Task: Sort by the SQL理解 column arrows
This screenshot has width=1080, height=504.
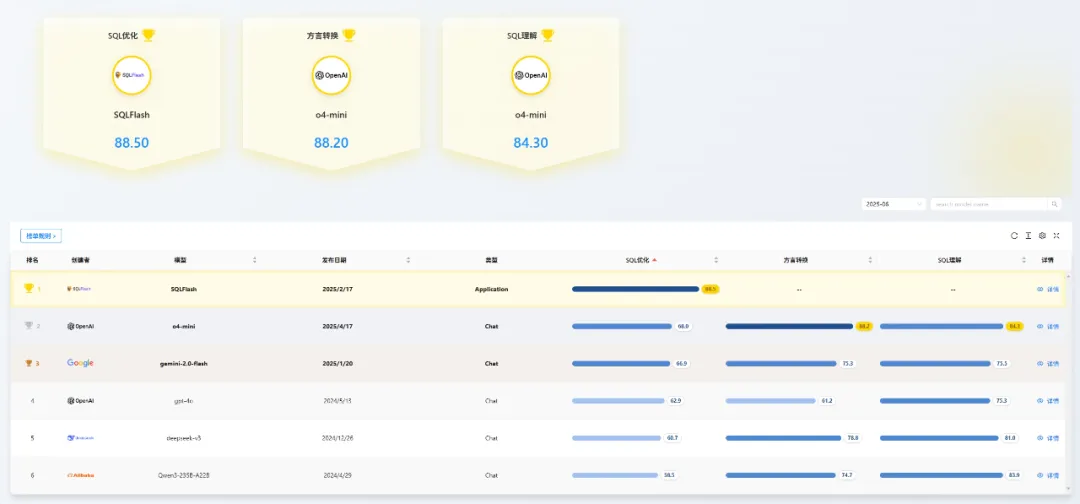Action: (x=1024, y=260)
